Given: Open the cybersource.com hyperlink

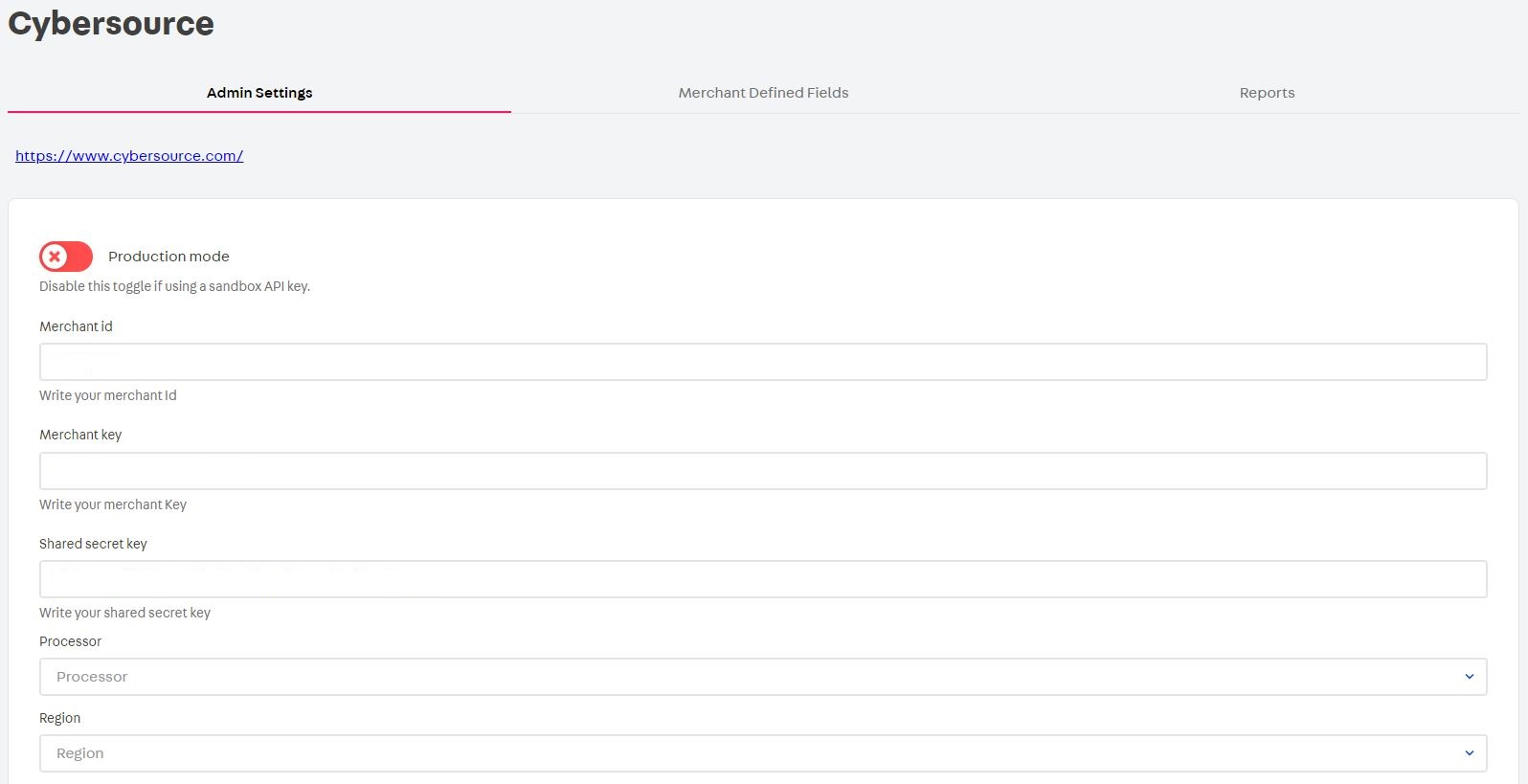Looking at the screenshot, I should tap(129, 156).
